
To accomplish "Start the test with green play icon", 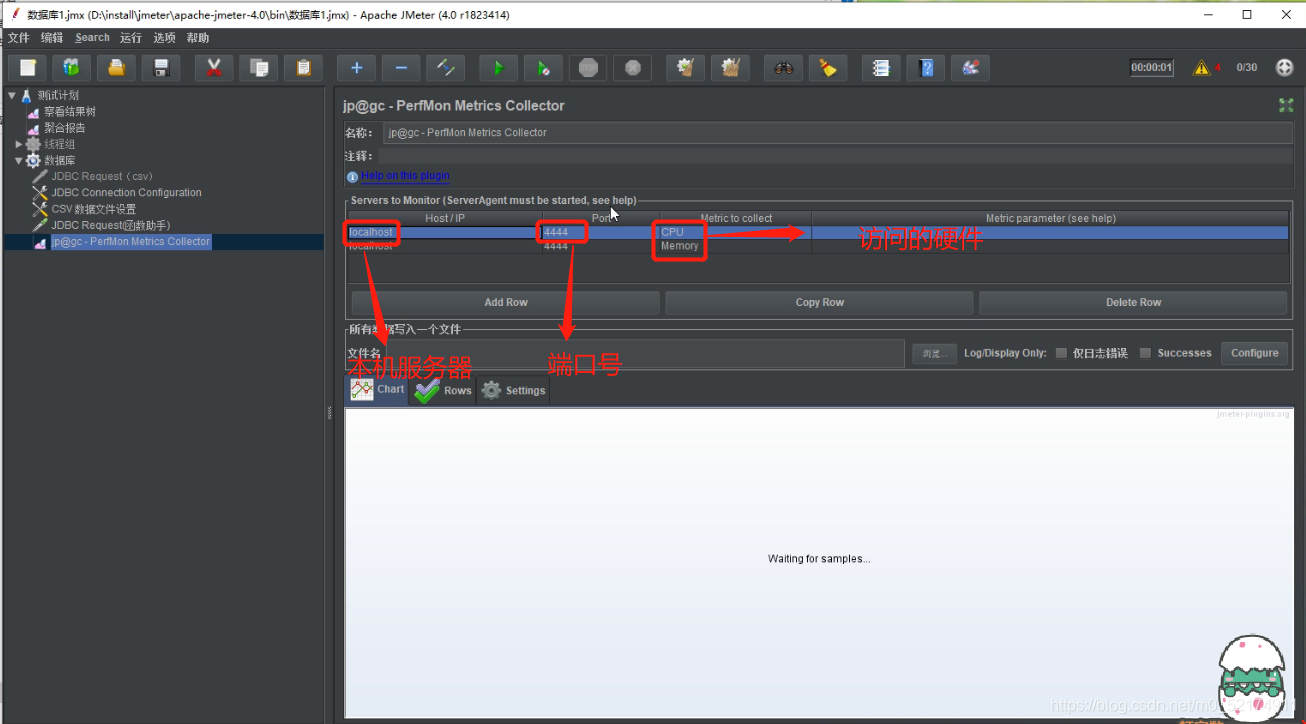I will [x=498, y=68].
